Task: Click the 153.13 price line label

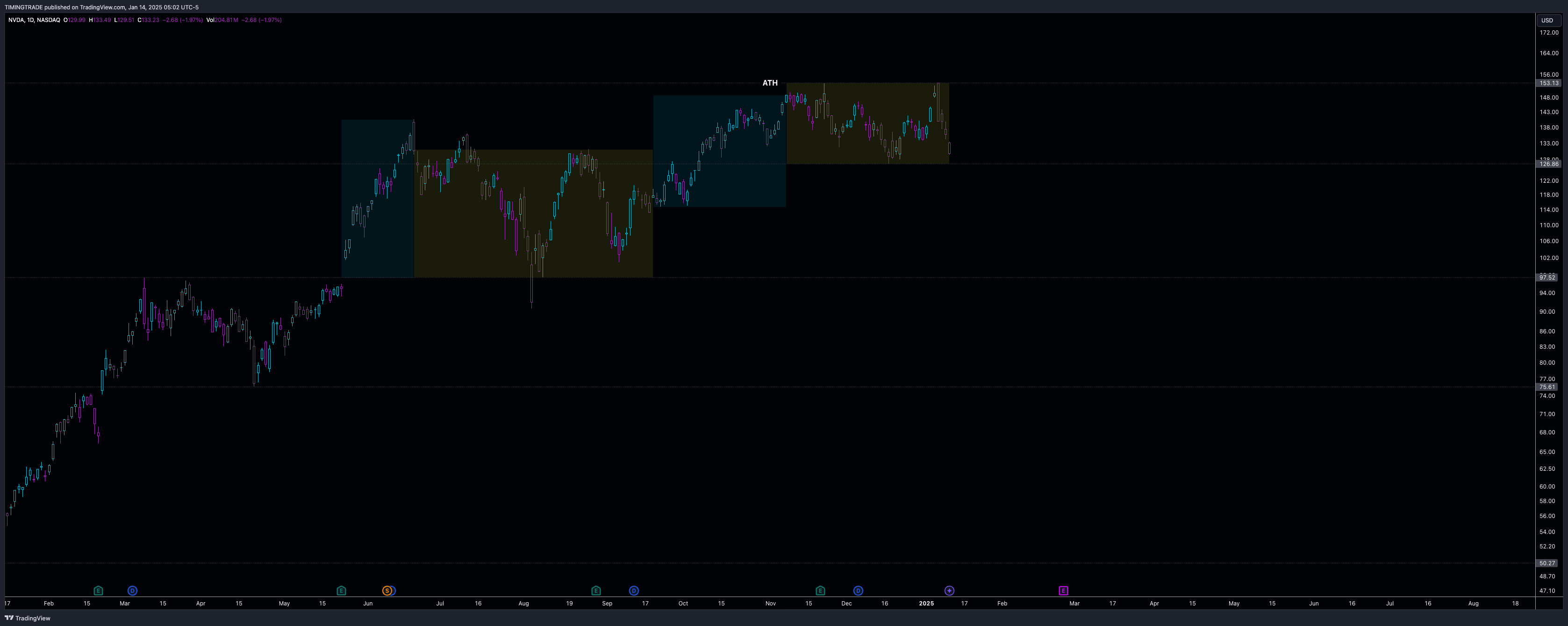Action: coord(1548,83)
